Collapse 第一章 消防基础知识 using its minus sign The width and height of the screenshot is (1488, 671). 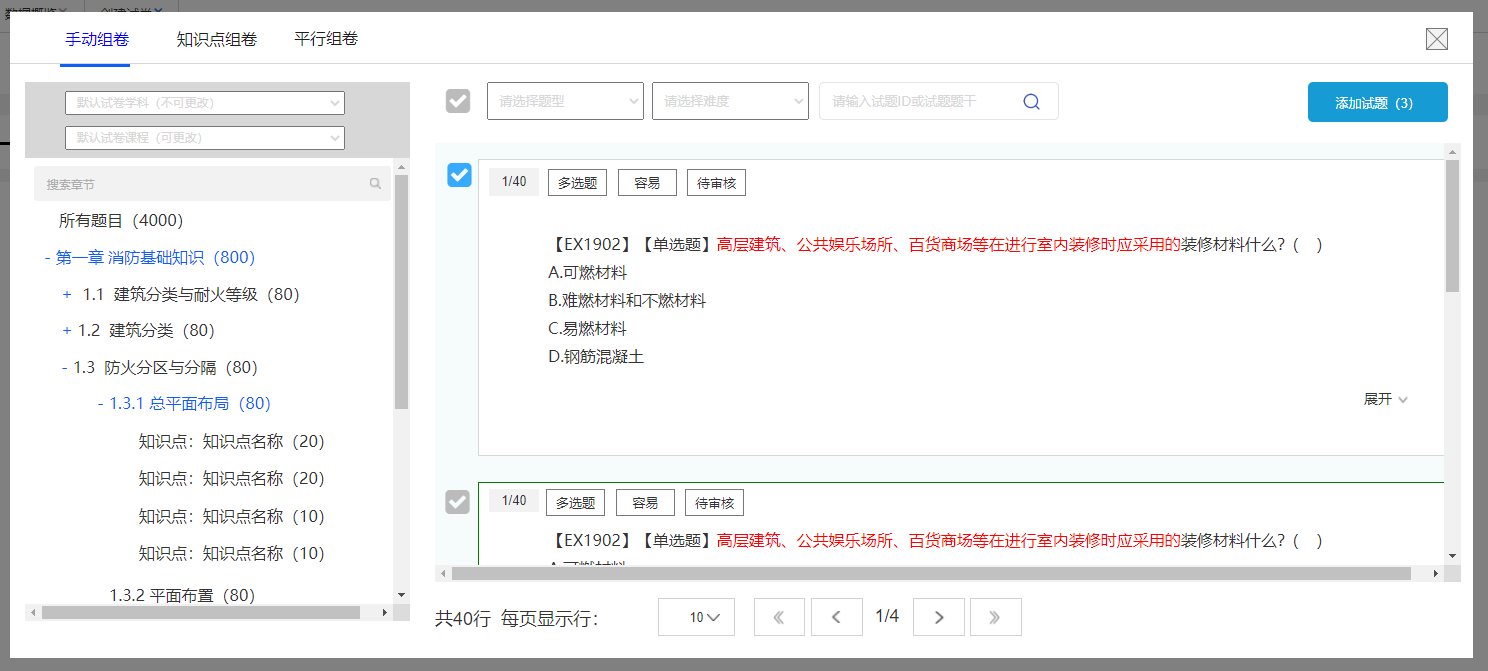pyautogui.click(x=48, y=258)
